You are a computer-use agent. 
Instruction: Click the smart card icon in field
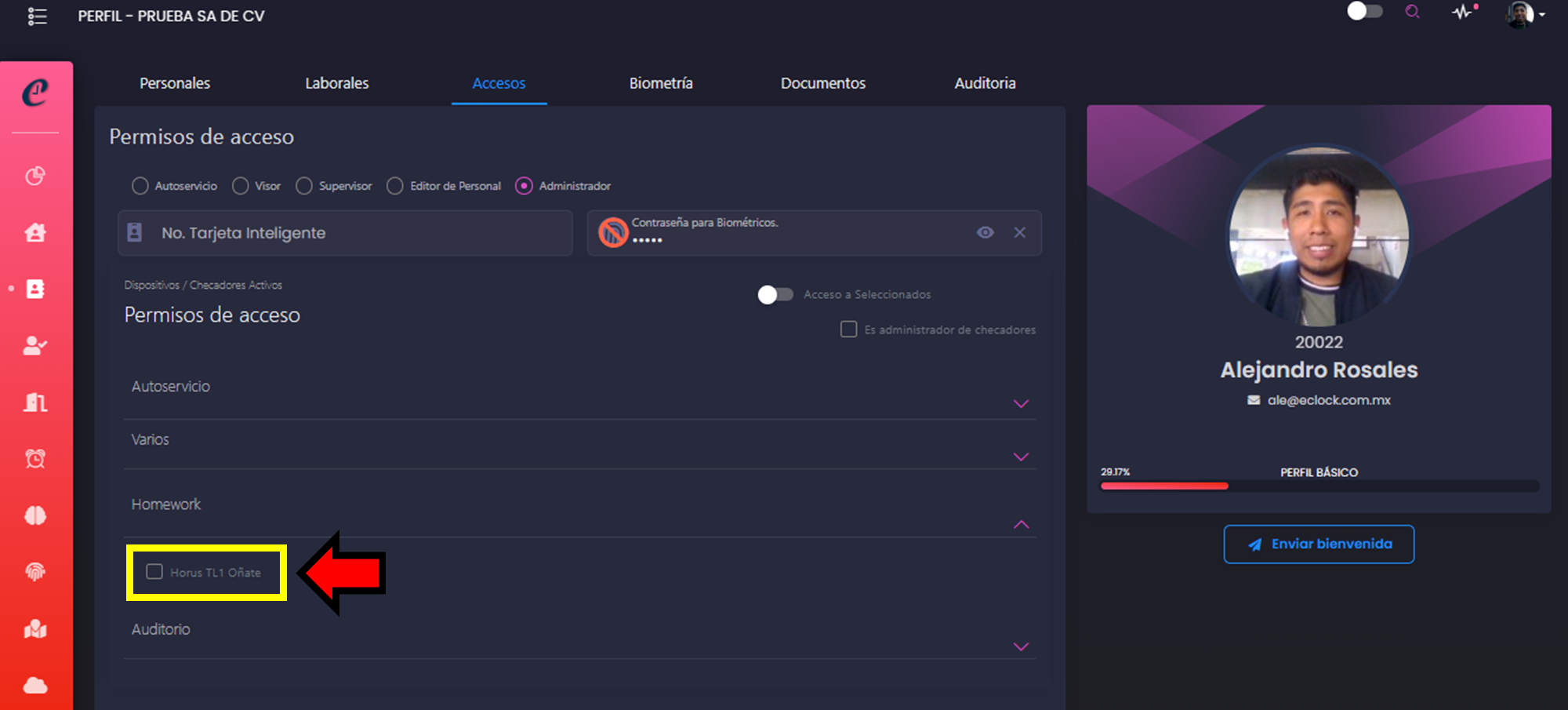[135, 232]
